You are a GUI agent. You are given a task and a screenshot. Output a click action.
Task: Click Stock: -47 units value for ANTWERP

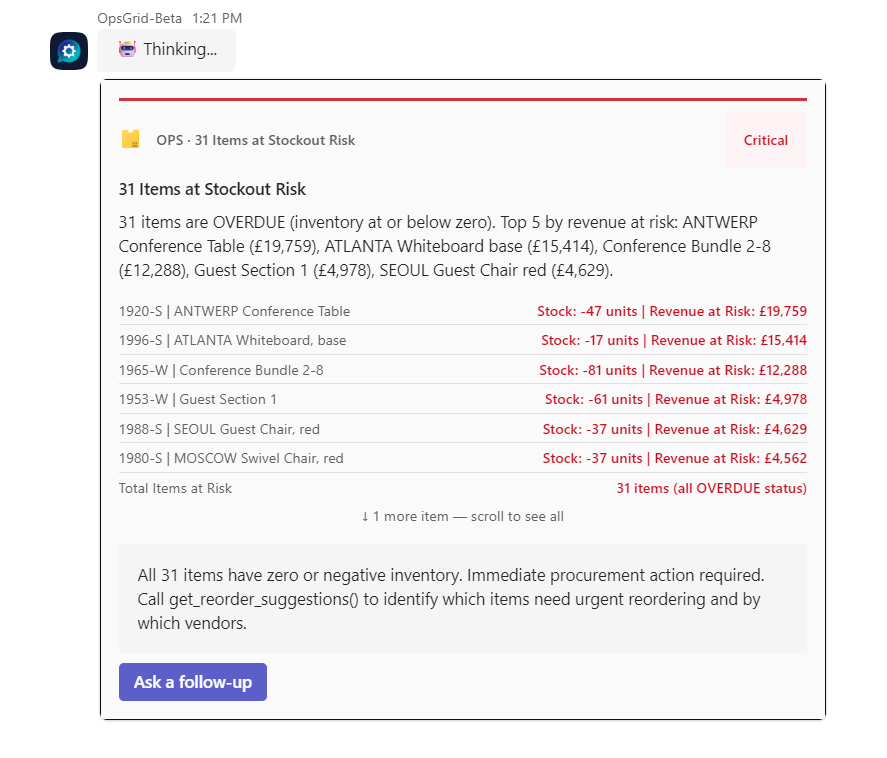587,311
